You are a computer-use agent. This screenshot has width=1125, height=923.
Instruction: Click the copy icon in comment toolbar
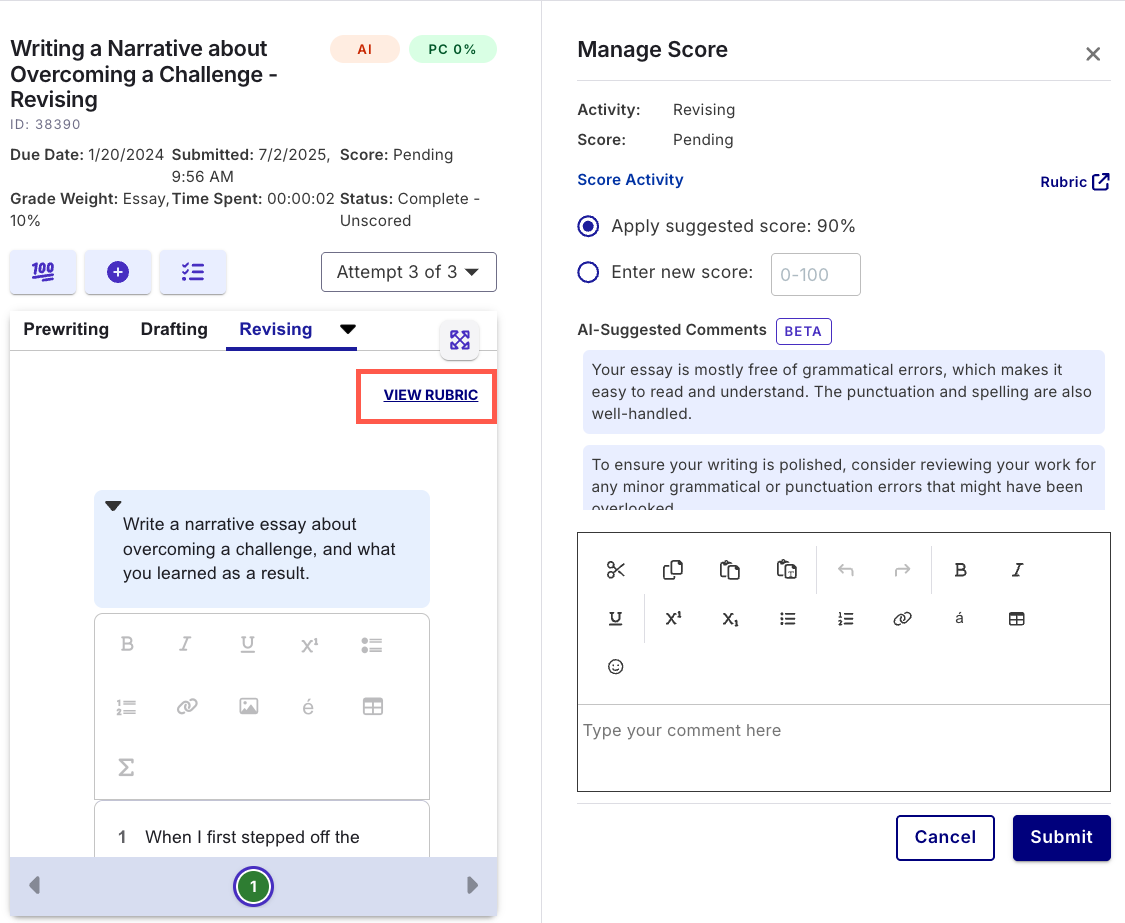pos(673,570)
